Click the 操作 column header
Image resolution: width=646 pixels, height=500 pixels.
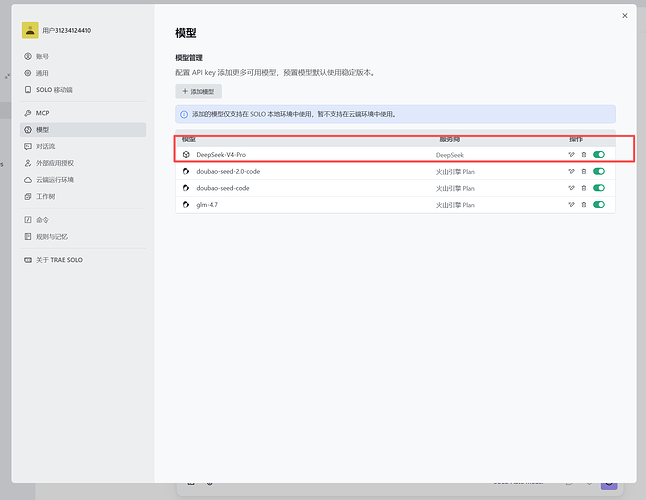click(x=576, y=139)
